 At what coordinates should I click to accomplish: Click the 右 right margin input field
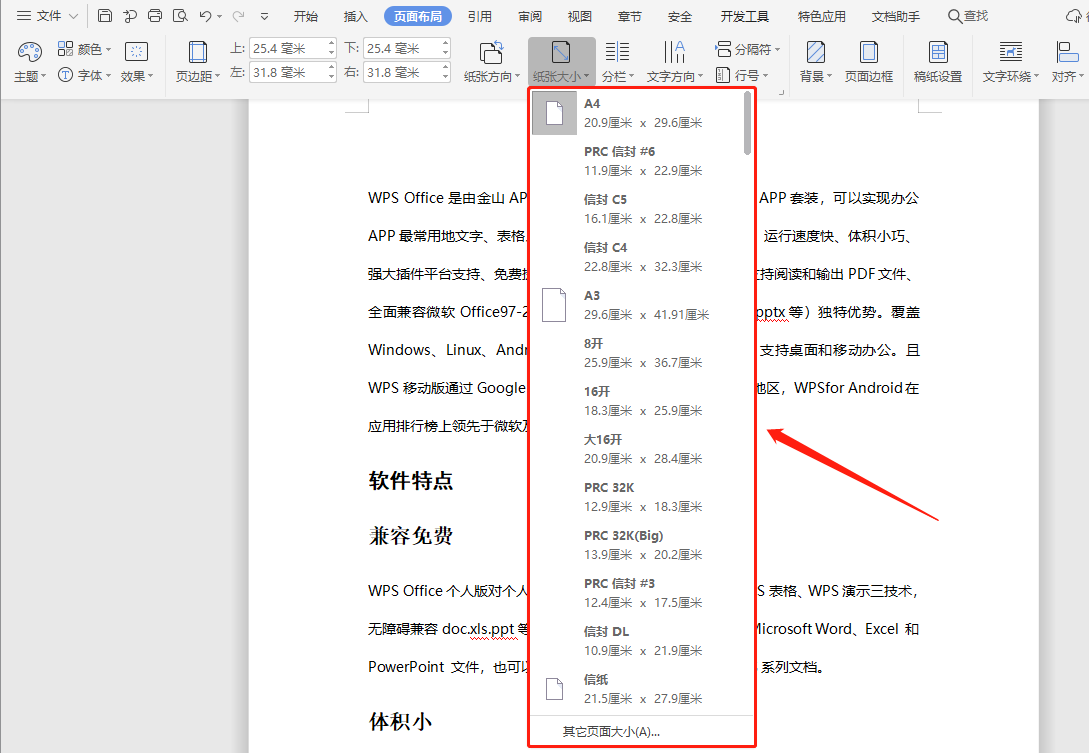pos(401,72)
